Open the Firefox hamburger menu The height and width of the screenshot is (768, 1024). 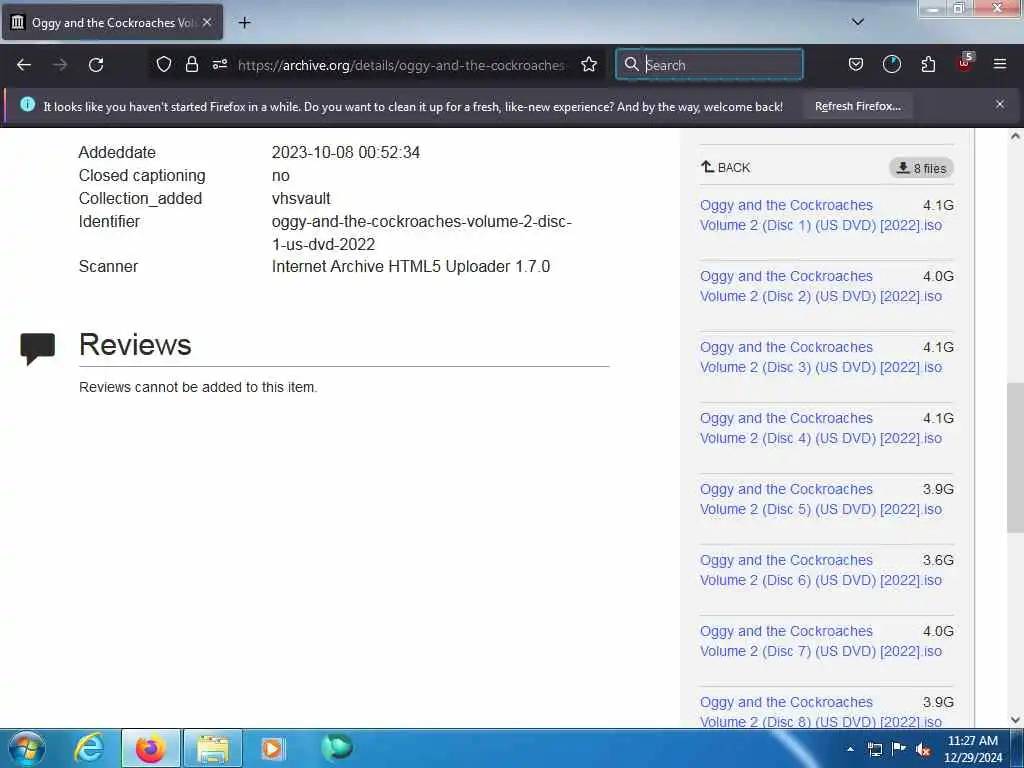[x=1000, y=64]
